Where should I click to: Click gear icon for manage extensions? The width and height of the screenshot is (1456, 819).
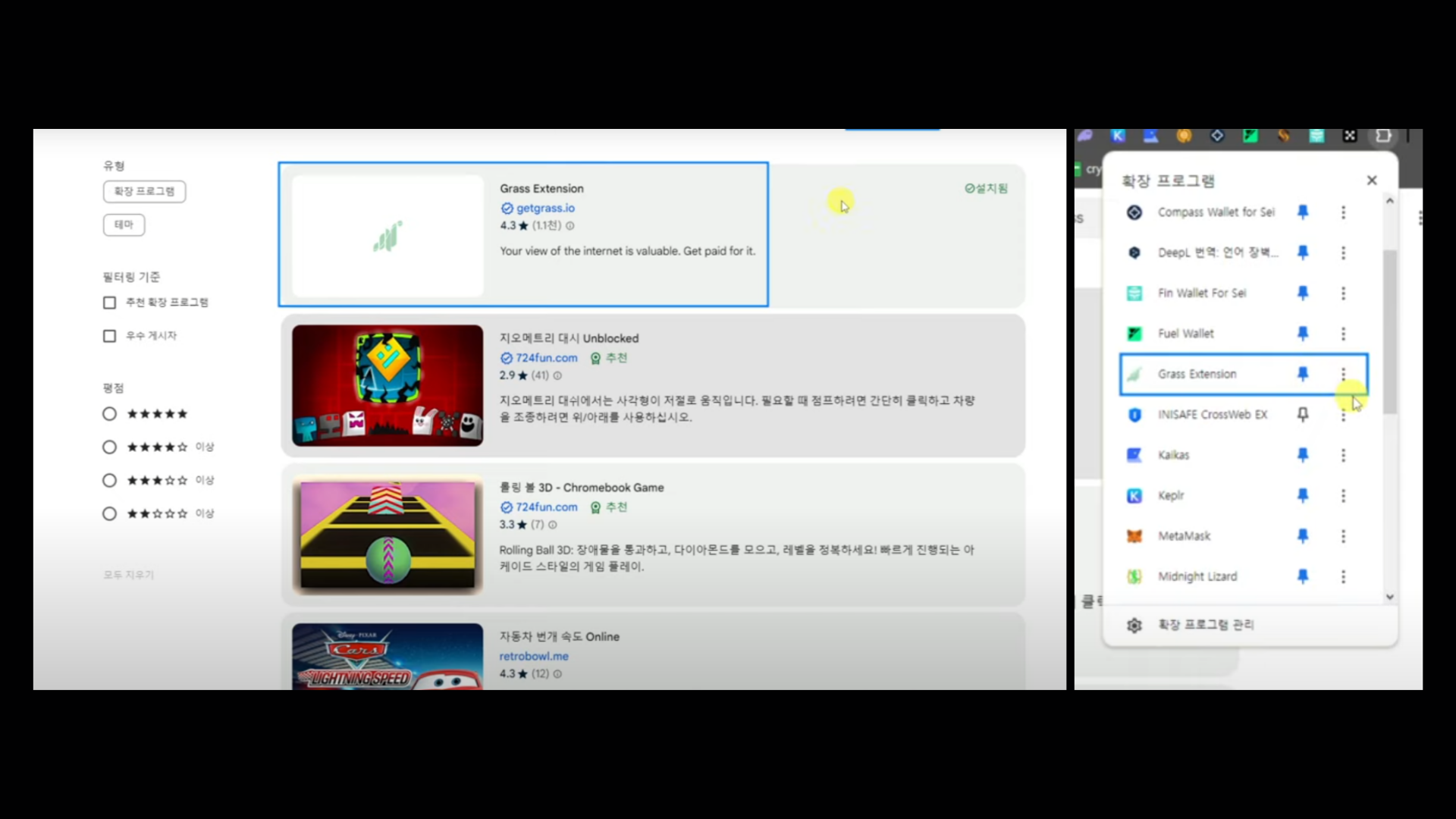(1134, 625)
